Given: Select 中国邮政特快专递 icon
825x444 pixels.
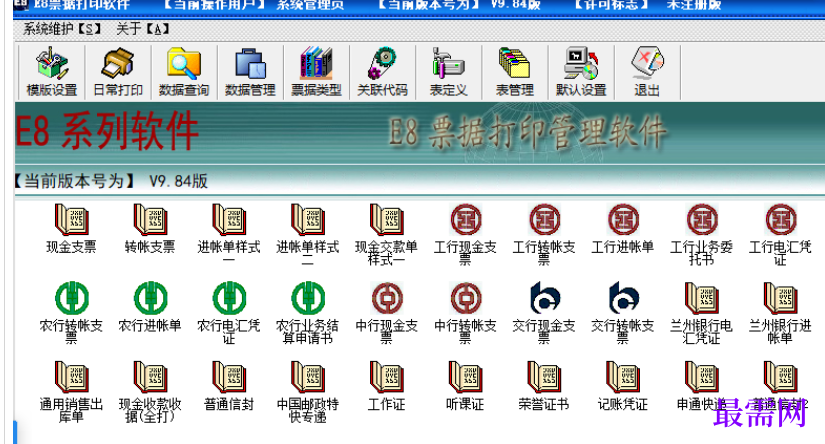Looking at the screenshot, I should pyautogui.click(x=308, y=377).
